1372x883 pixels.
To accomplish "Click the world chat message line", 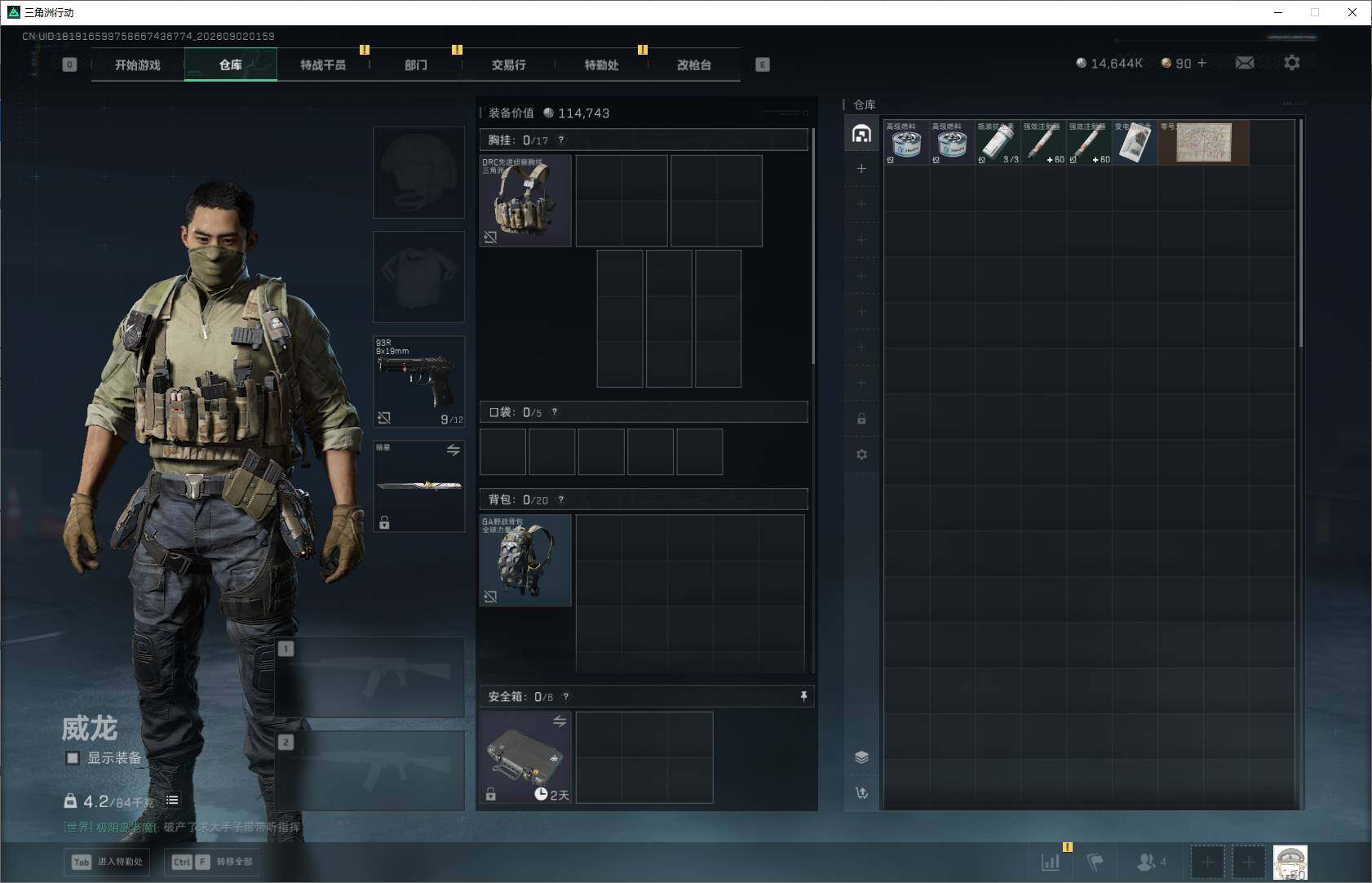I will pos(182,828).
